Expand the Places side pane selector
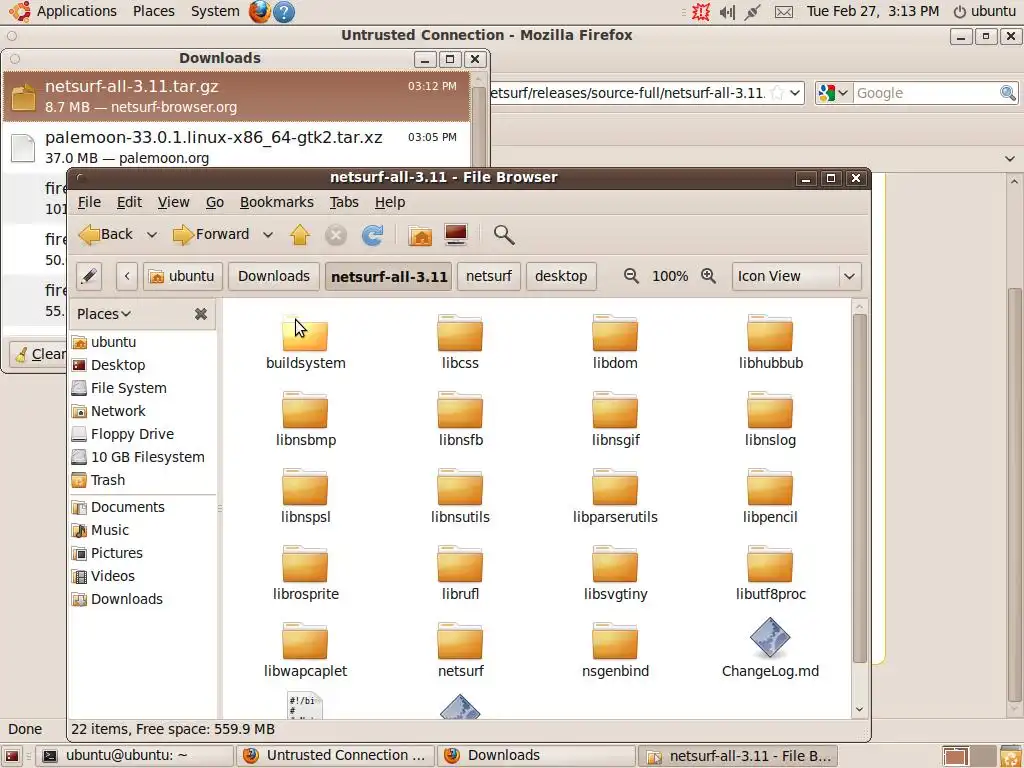The height and width of the screenshot is (768, 1024). tap(104, 314)
